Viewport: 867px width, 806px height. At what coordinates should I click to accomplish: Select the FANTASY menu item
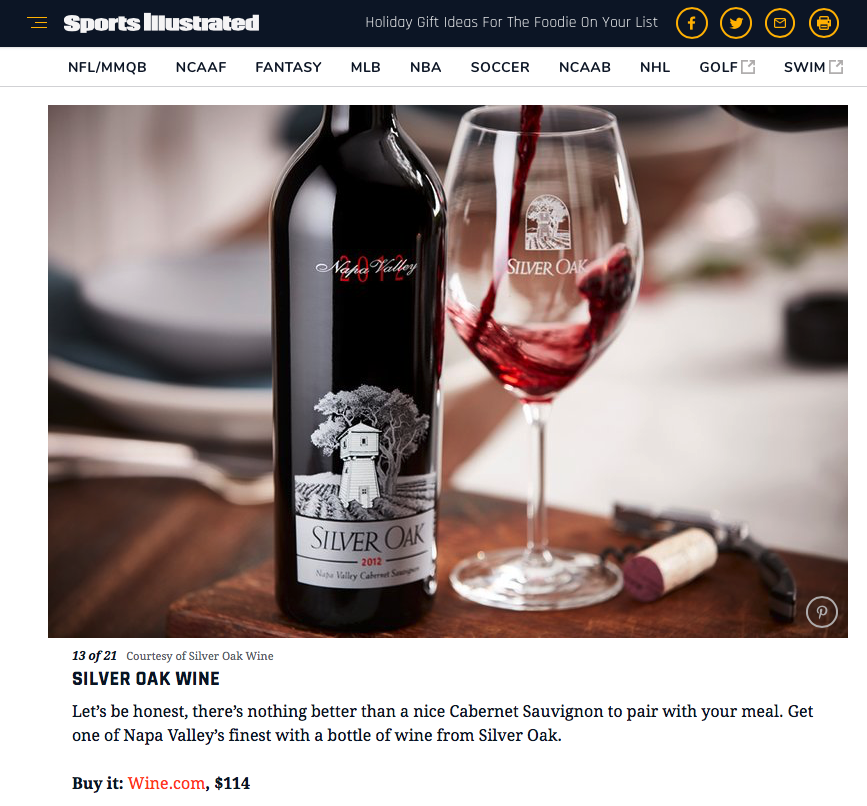(x=288, y=67)
